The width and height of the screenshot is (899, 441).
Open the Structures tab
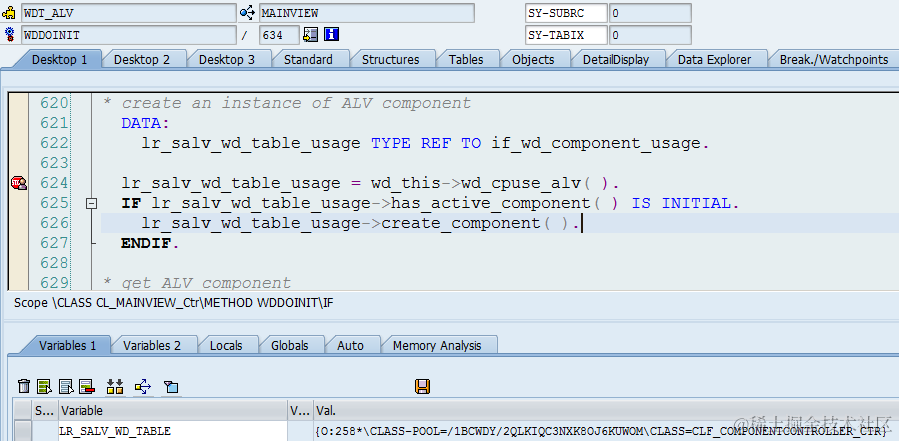(x=391, y=60)
